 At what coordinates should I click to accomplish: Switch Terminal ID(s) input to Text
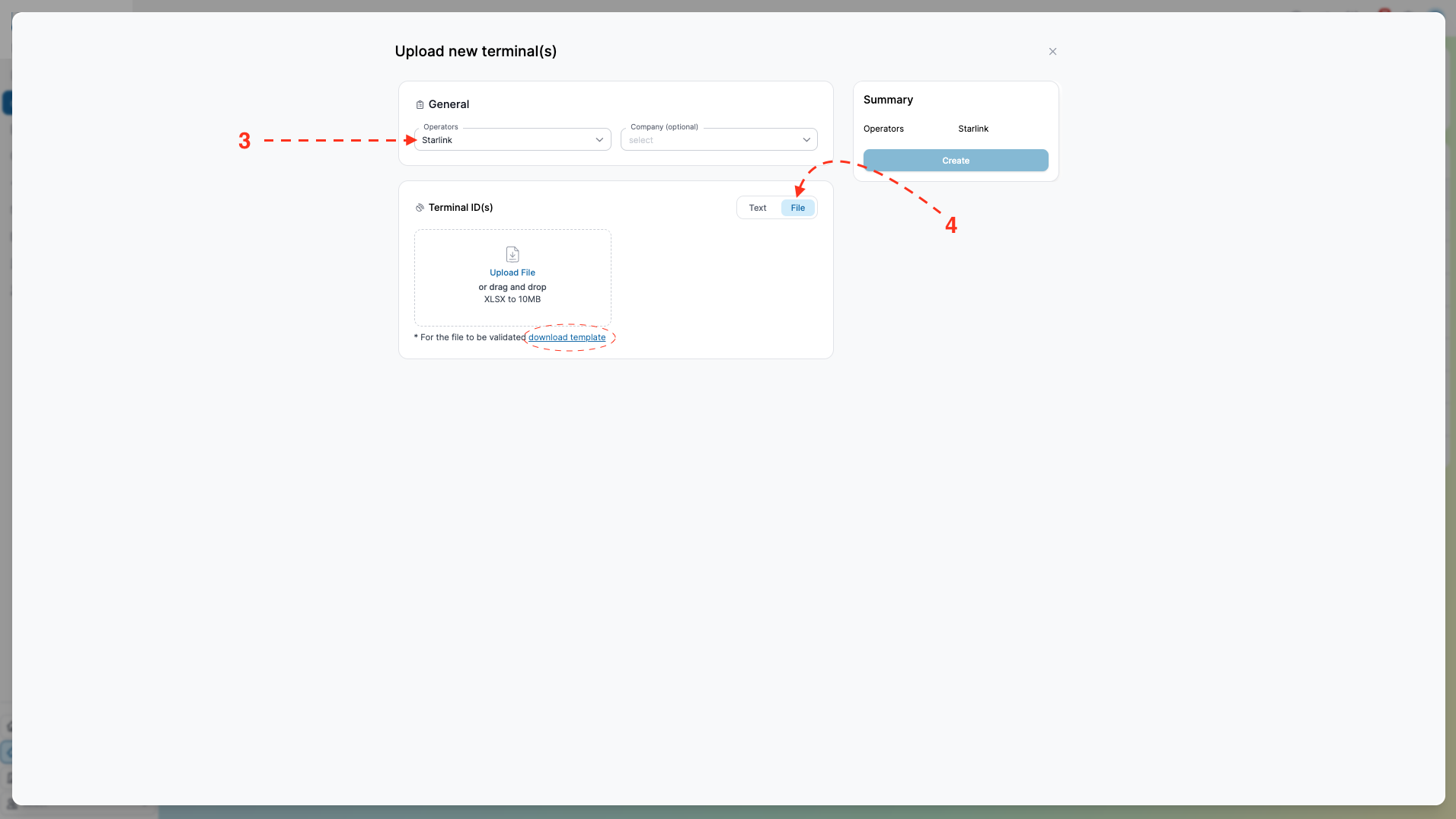coord(758,208)
